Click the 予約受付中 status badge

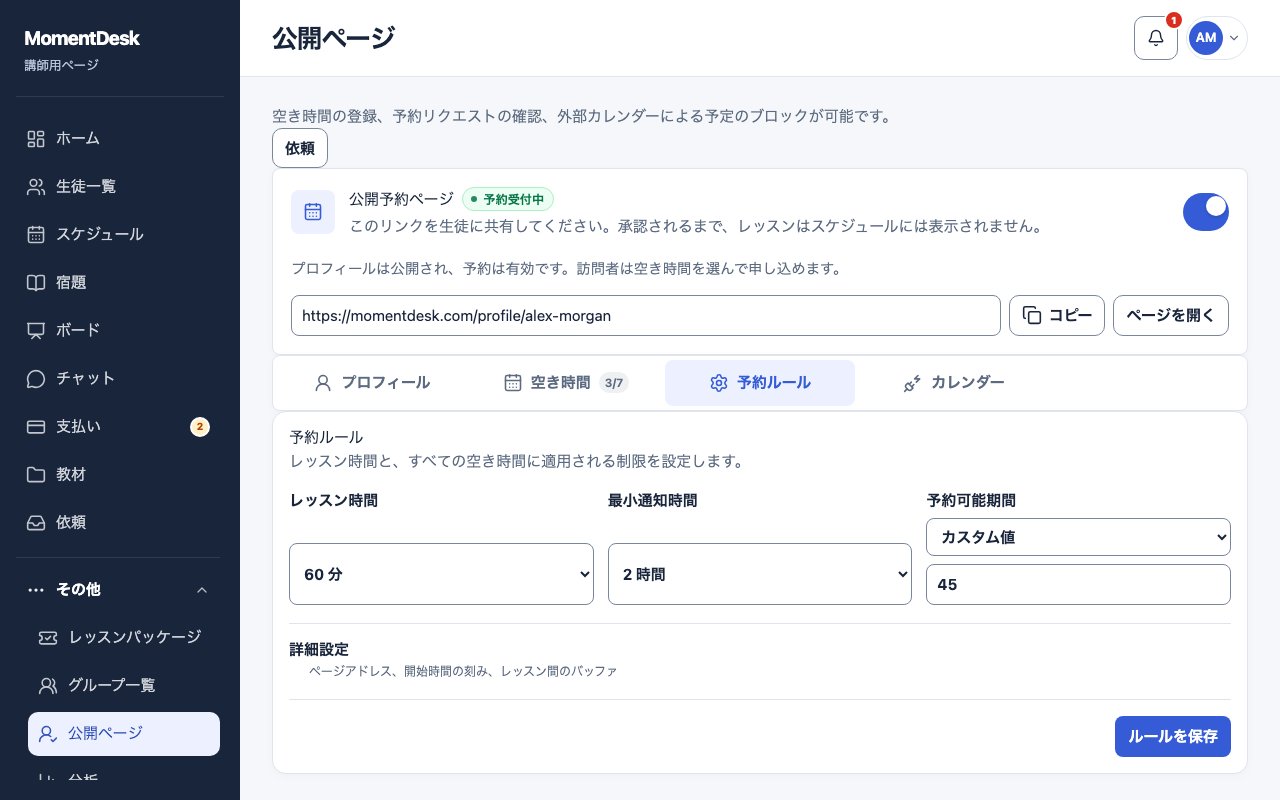pyautogui.click(x=508, y=199)
